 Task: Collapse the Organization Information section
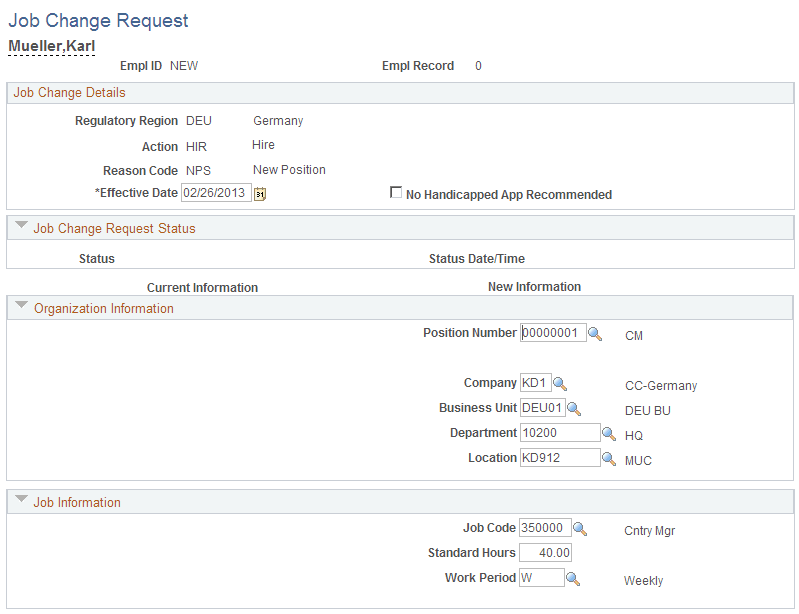click(21, 307)
